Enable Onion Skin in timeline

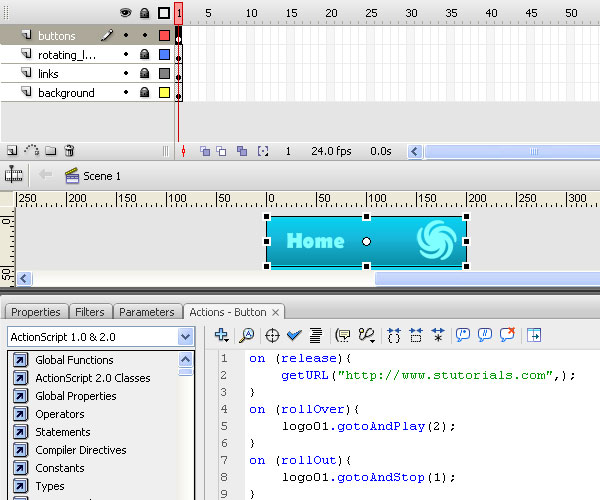(x=205, y=151)
